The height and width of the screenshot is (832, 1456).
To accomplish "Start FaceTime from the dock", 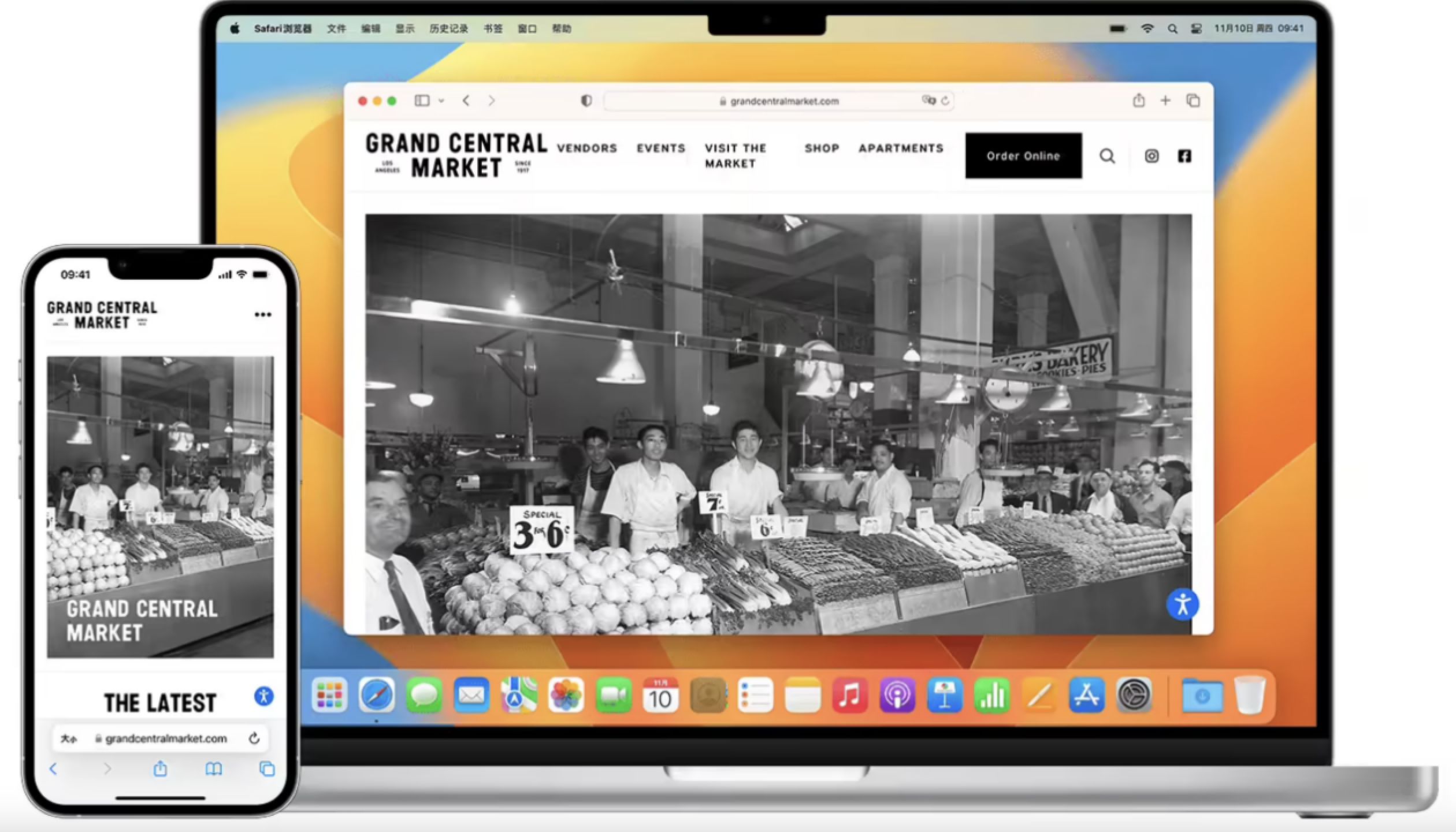I will click(x=614, y=695).
